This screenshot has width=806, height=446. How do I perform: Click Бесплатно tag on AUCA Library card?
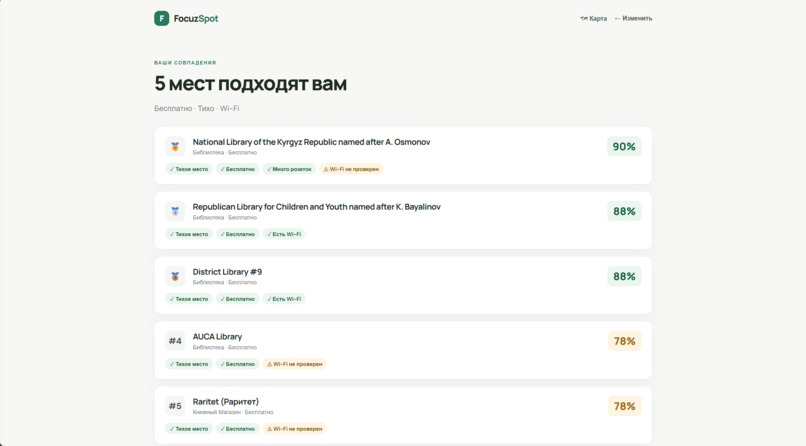tap(237, 364)
